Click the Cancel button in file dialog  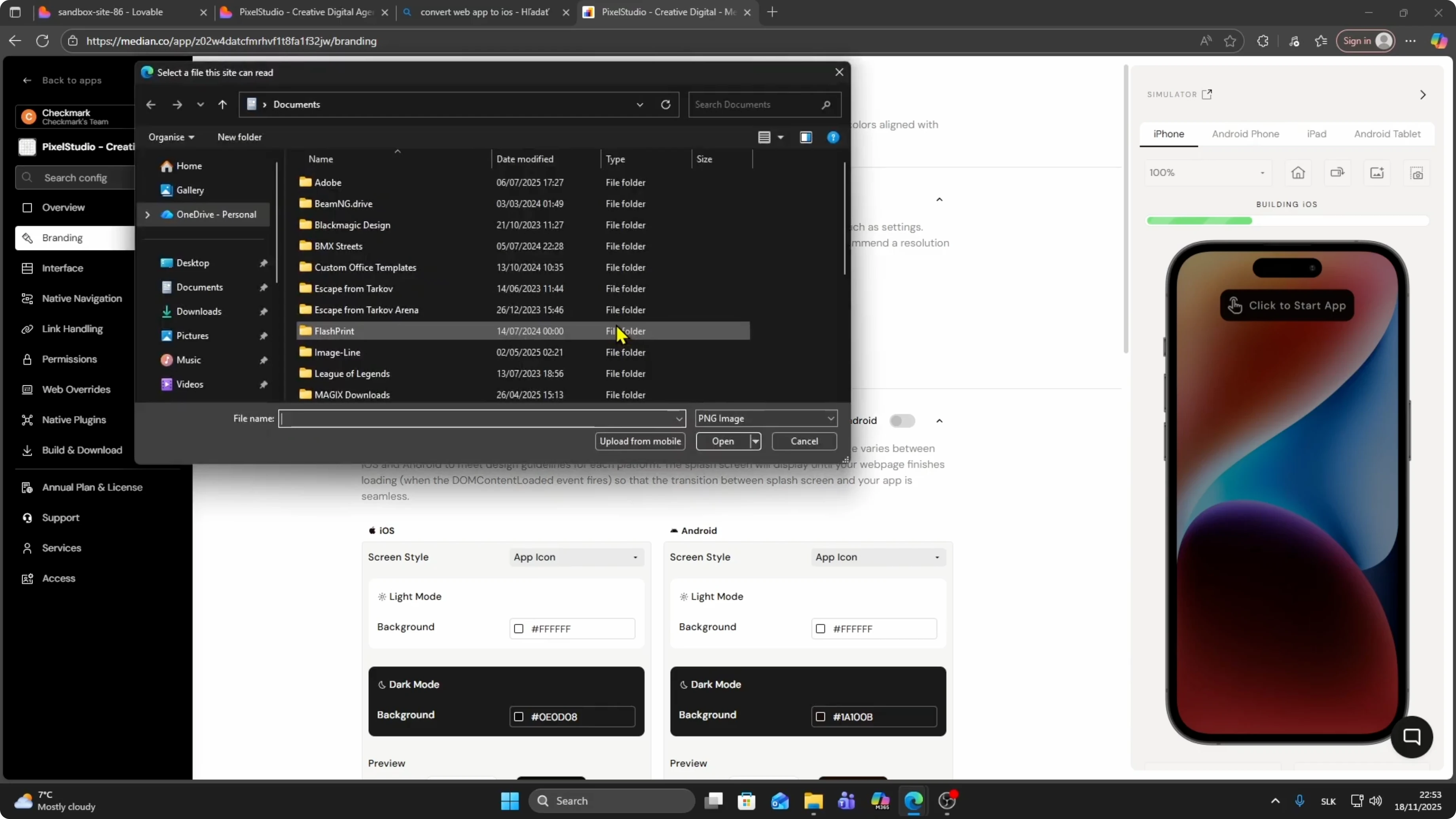tap(804, 442)
